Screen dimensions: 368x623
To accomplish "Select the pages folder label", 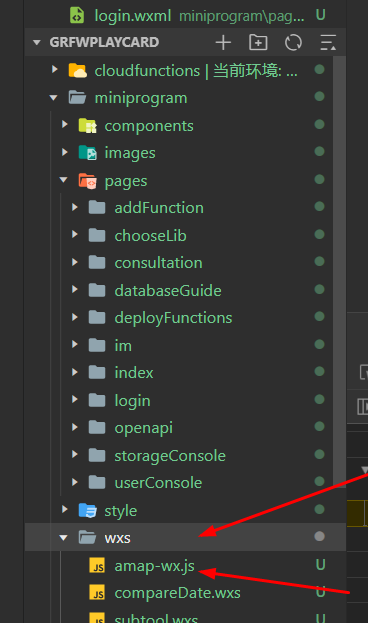I will point(126,182).
